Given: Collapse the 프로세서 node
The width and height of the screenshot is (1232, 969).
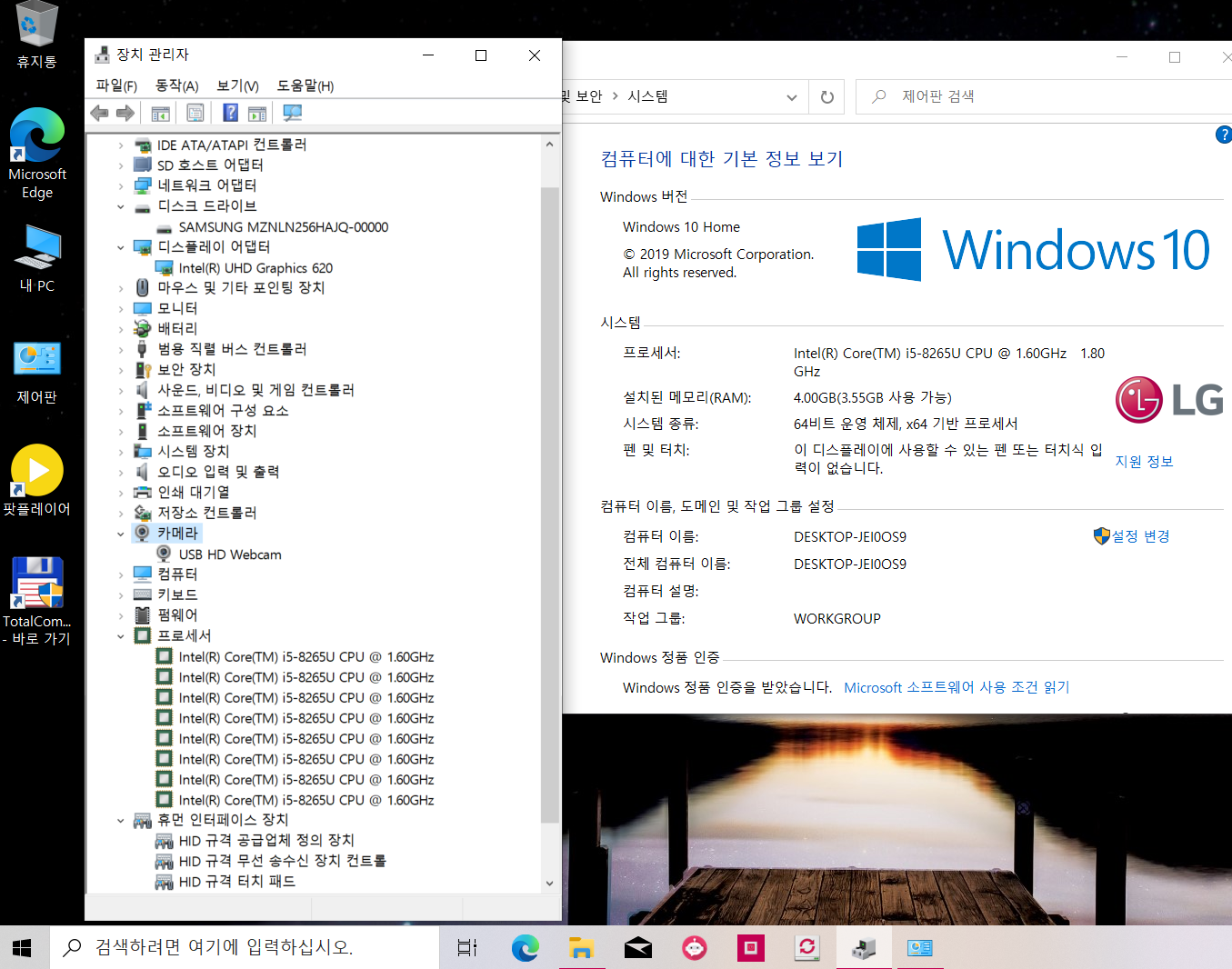Looking at the screenshot, I should (121, 636).
